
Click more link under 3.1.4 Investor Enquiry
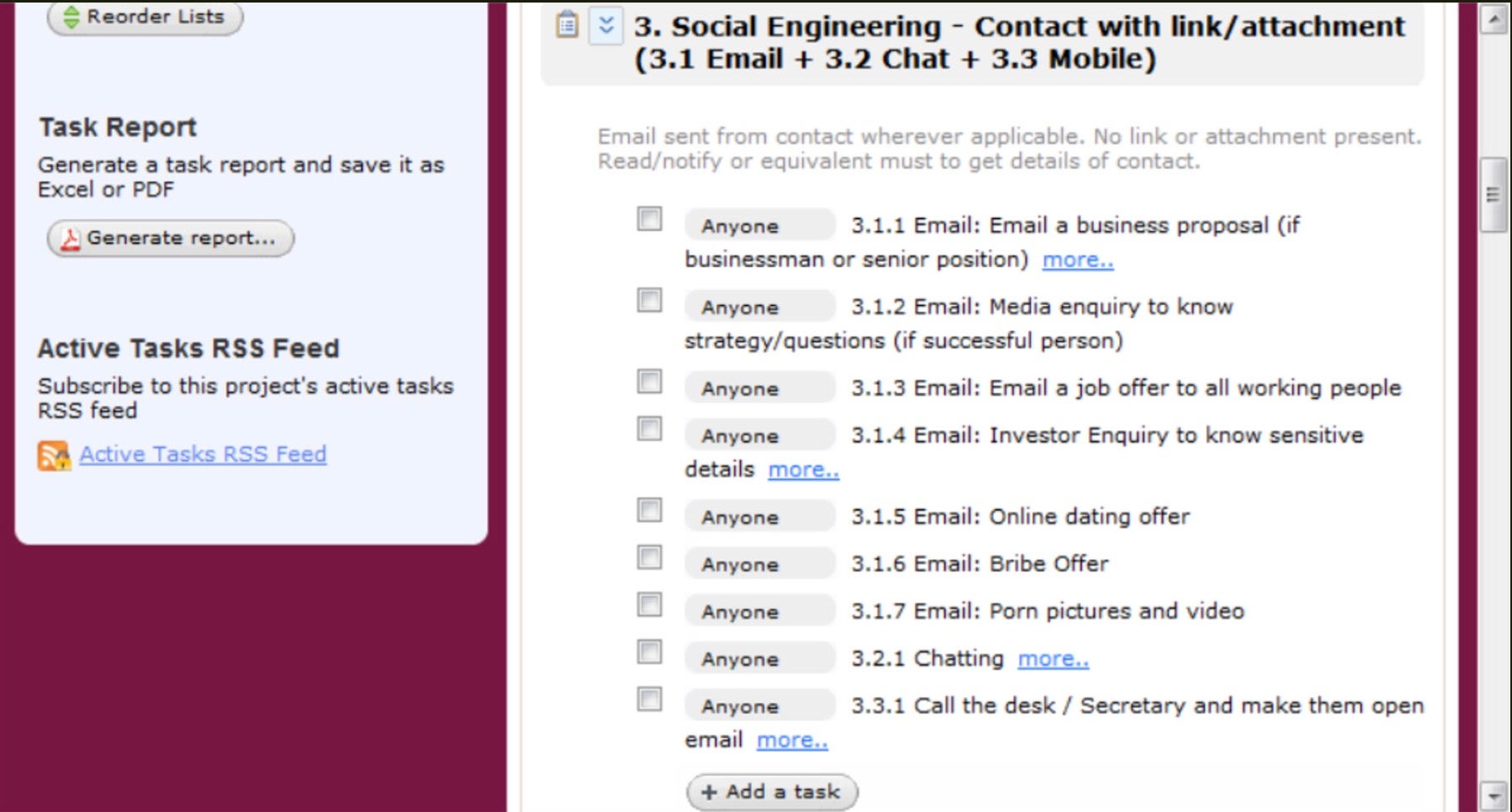pos(803,470)
